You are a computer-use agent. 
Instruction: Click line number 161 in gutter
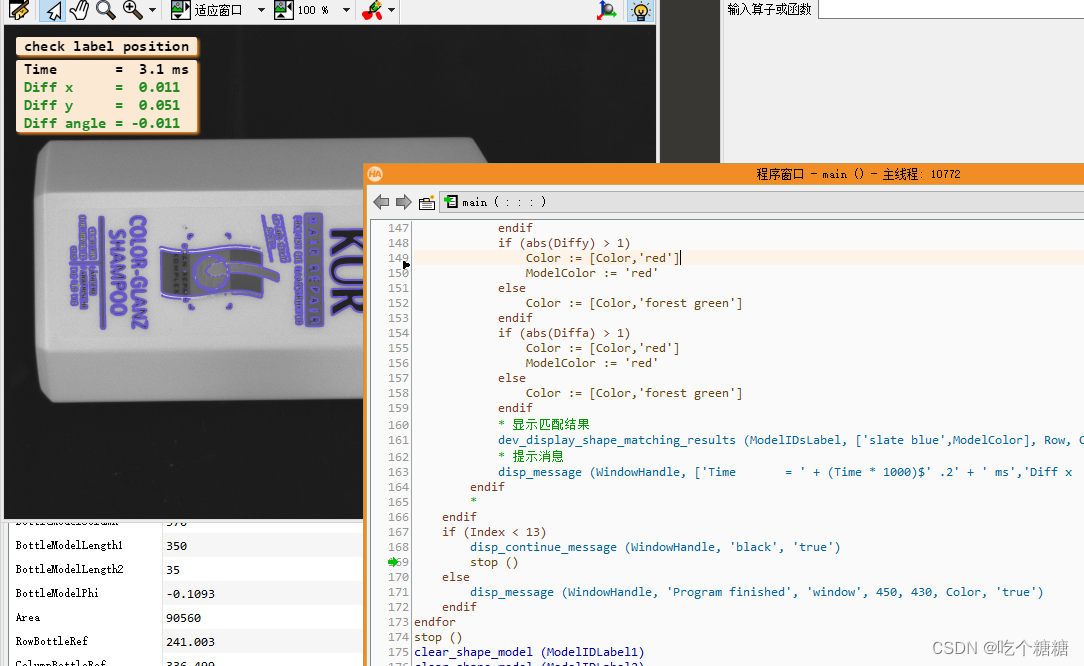pos(398,440)
